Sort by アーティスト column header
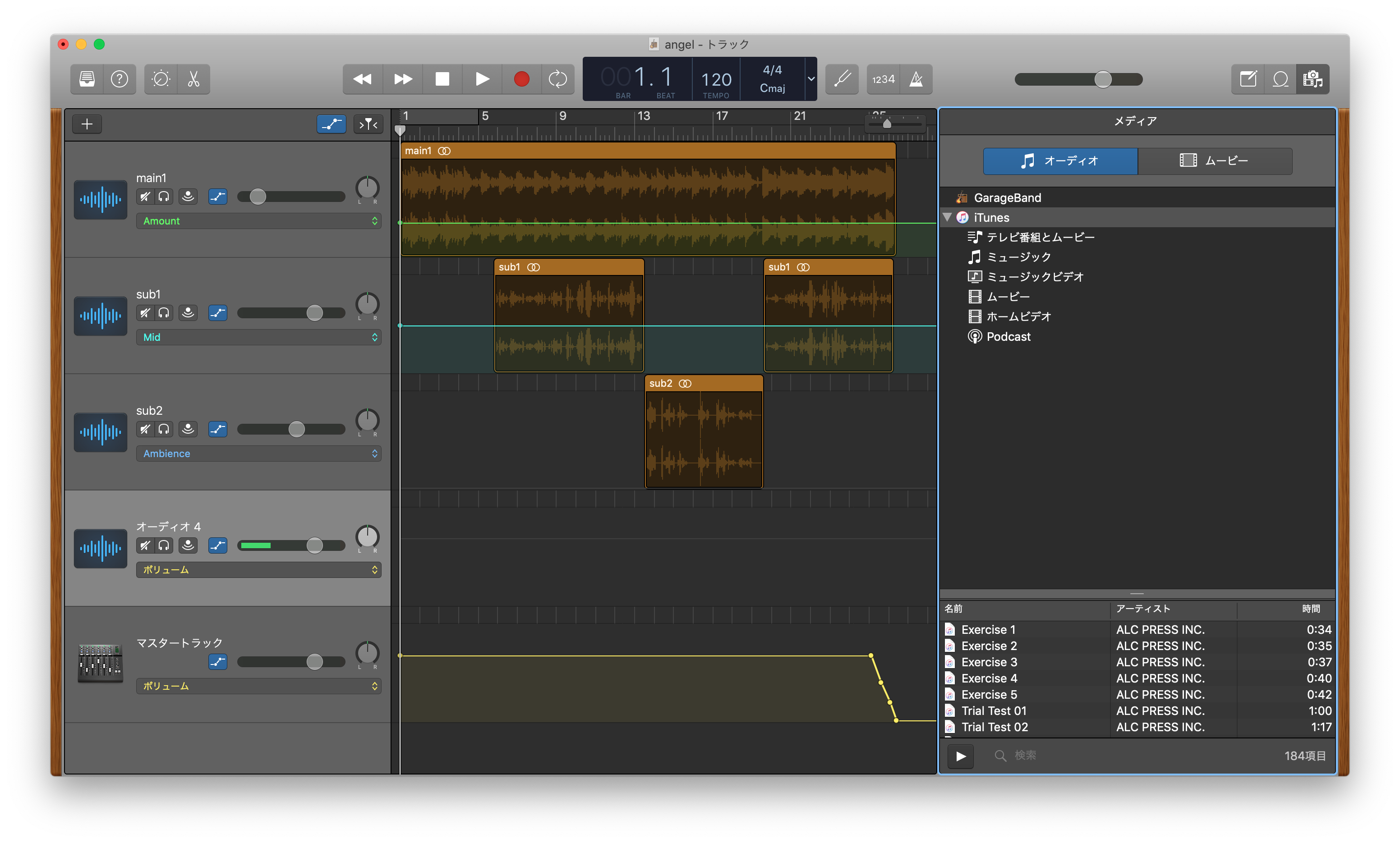Image resolution: width=1400 pixels, height=843 pixels. coord(1173,609)
